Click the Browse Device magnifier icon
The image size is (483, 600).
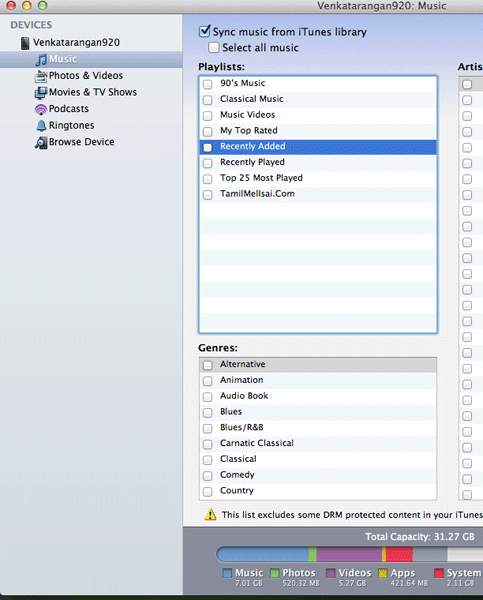click(x=41, y=142)
